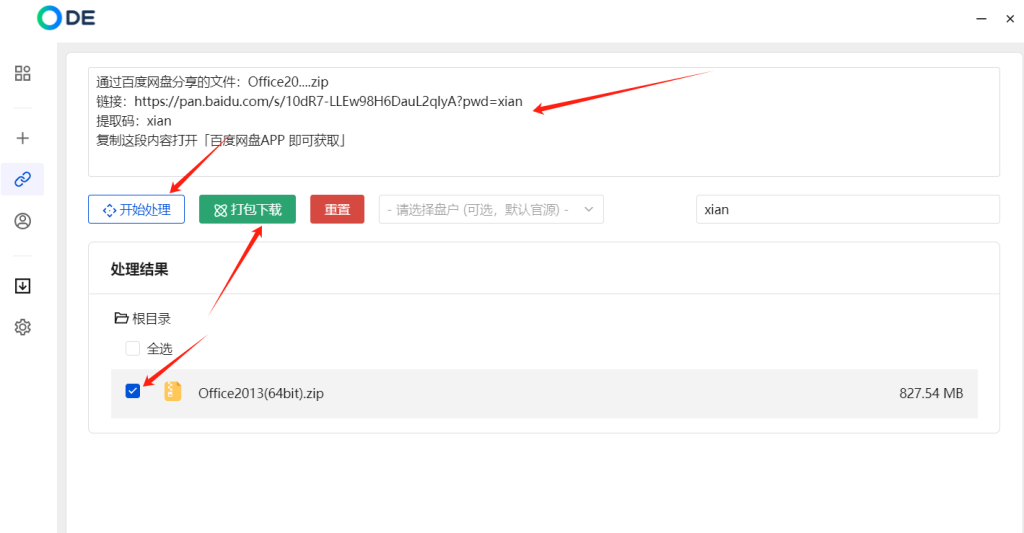The height and width of the screenshot is (533, 1024).
Task: Click the 827.54 MB file size
Action: click(931, 393)
